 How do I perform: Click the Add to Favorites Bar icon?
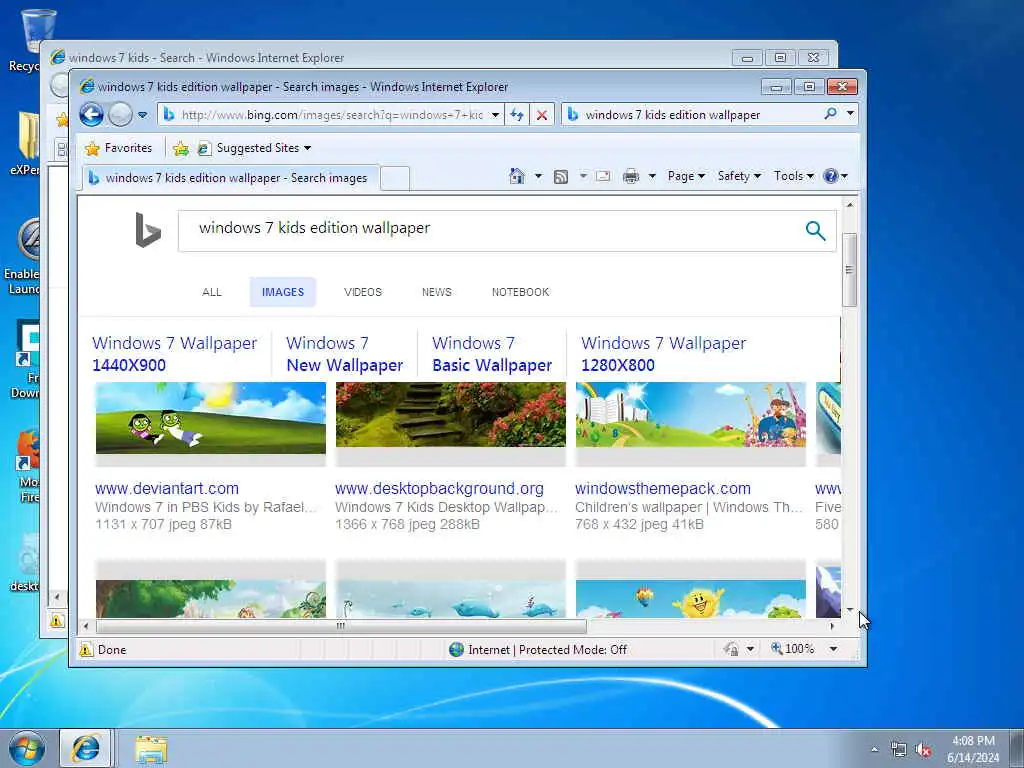click(x=181, y=149)
